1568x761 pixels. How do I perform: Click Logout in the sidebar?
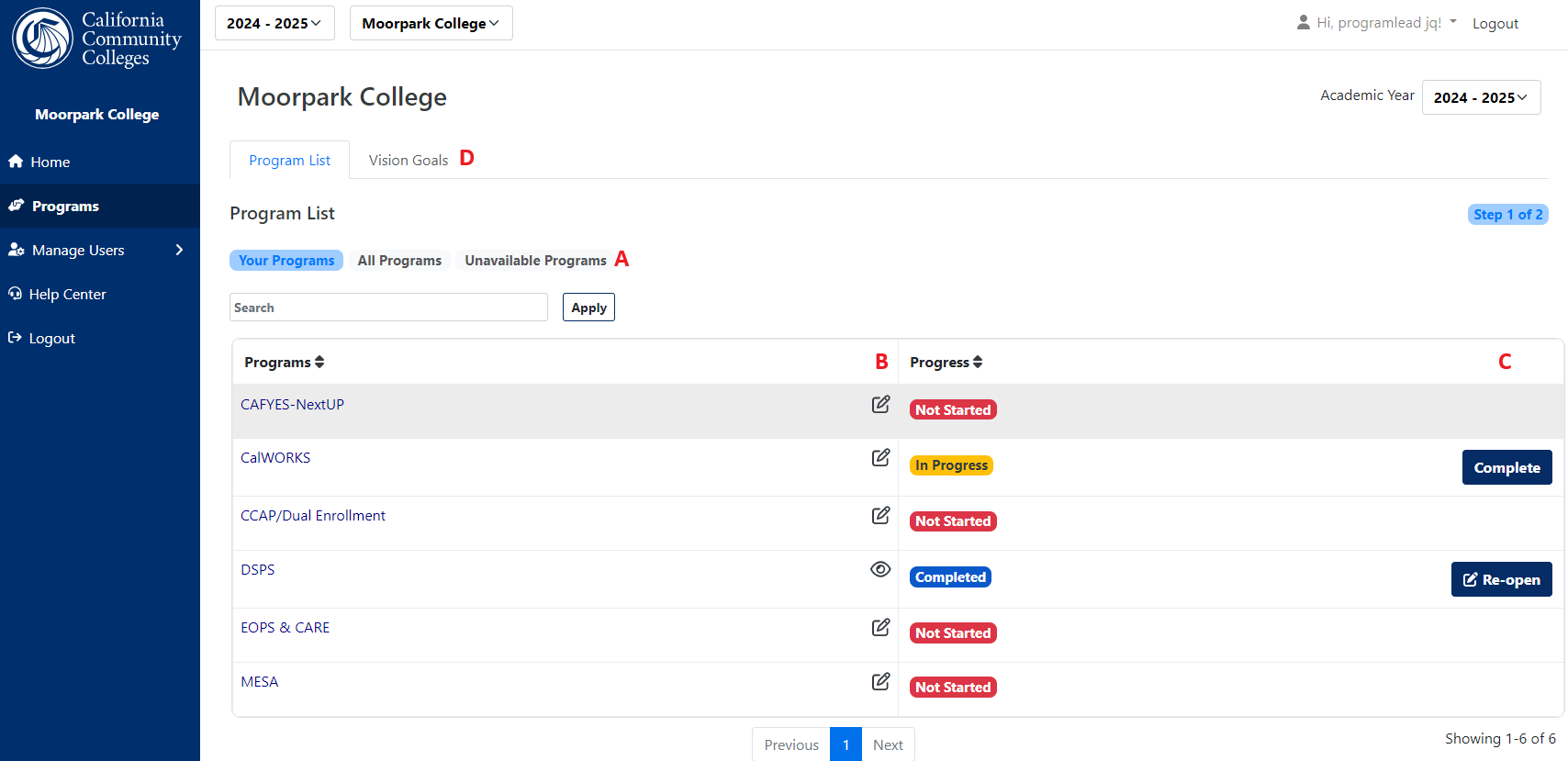click(100, 338)
